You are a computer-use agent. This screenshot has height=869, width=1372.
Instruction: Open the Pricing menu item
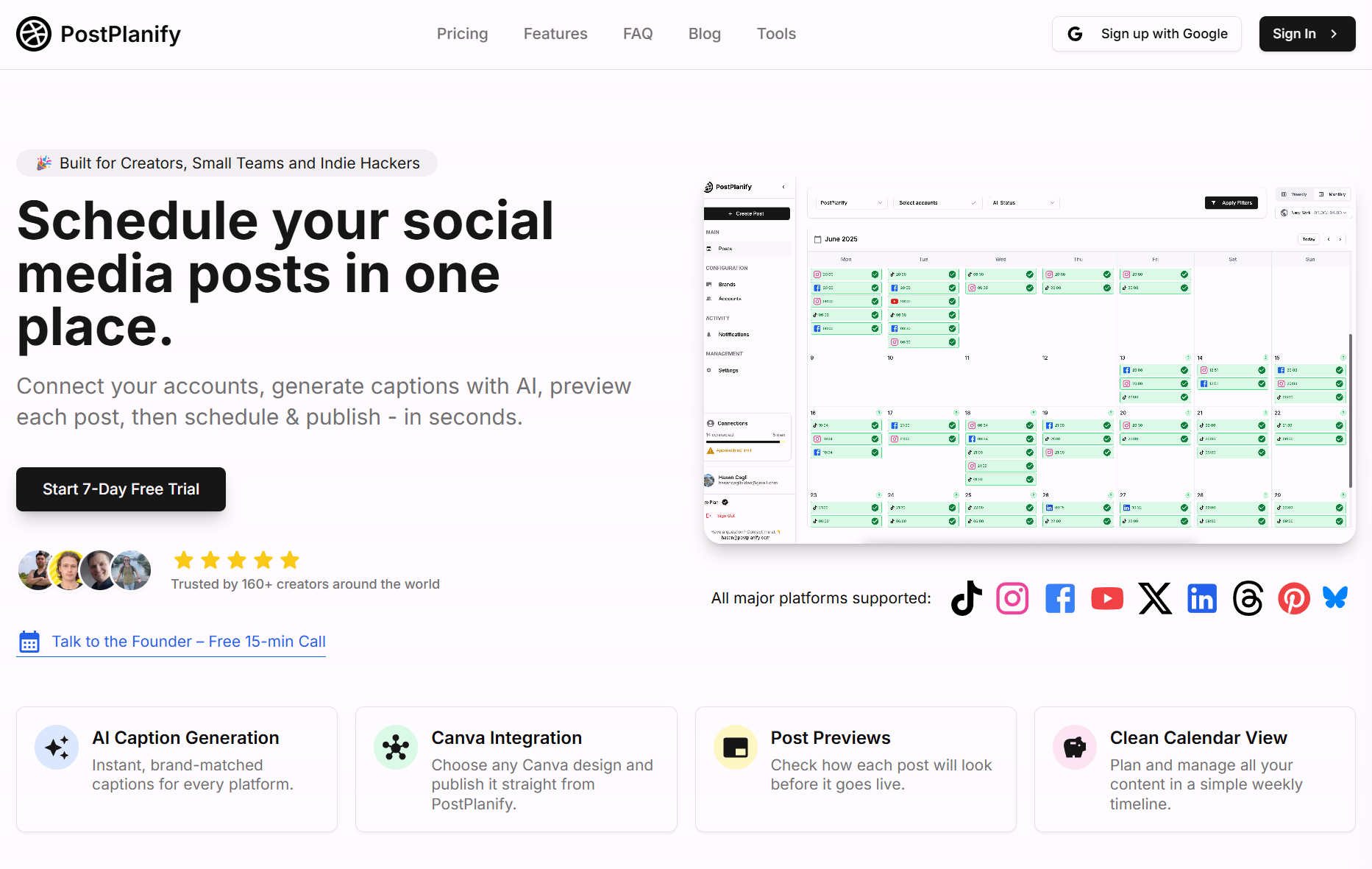[462, 34]
